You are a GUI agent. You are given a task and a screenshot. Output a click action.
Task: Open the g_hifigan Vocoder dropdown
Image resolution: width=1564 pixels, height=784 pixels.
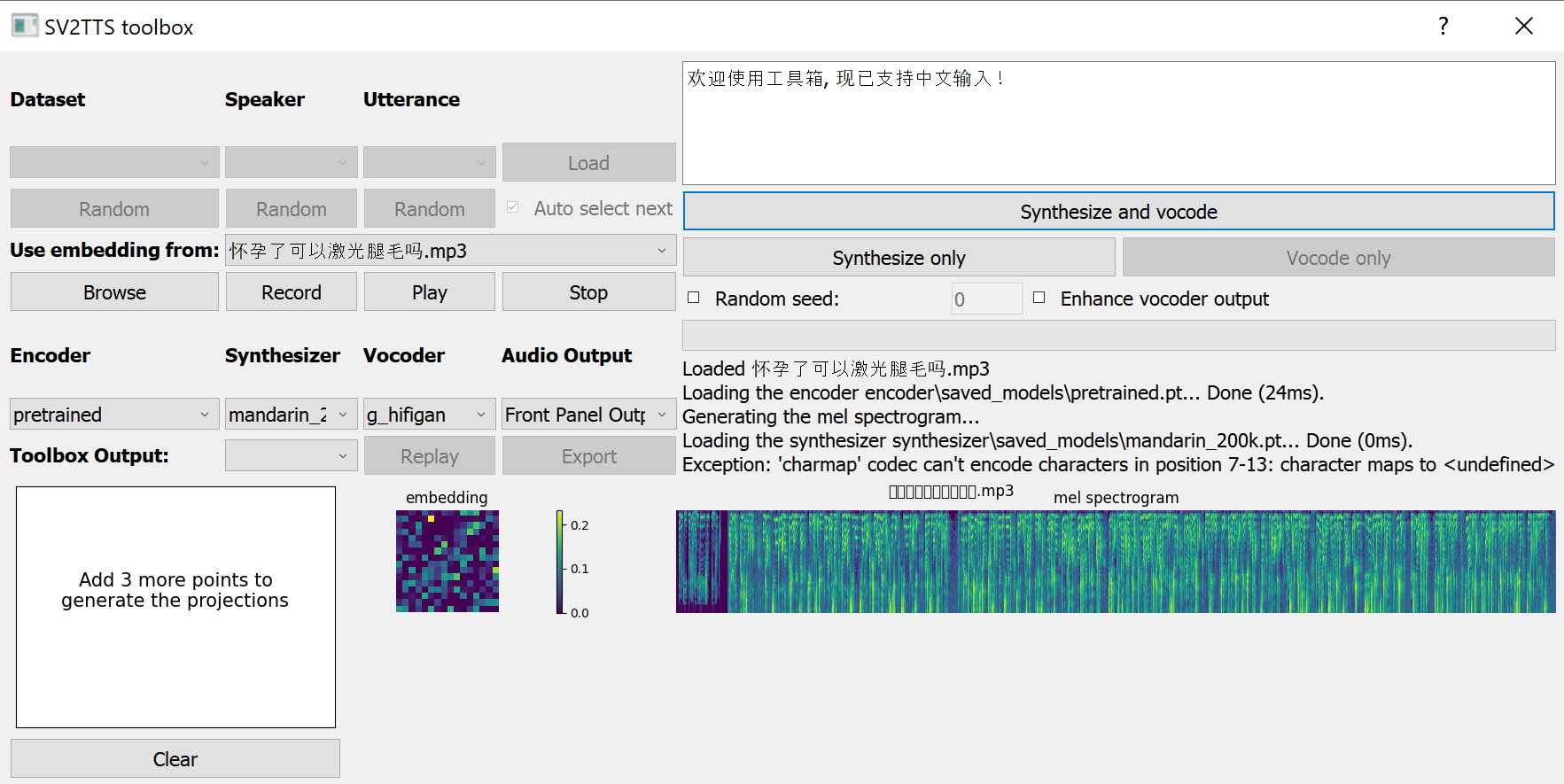(430, 415)
